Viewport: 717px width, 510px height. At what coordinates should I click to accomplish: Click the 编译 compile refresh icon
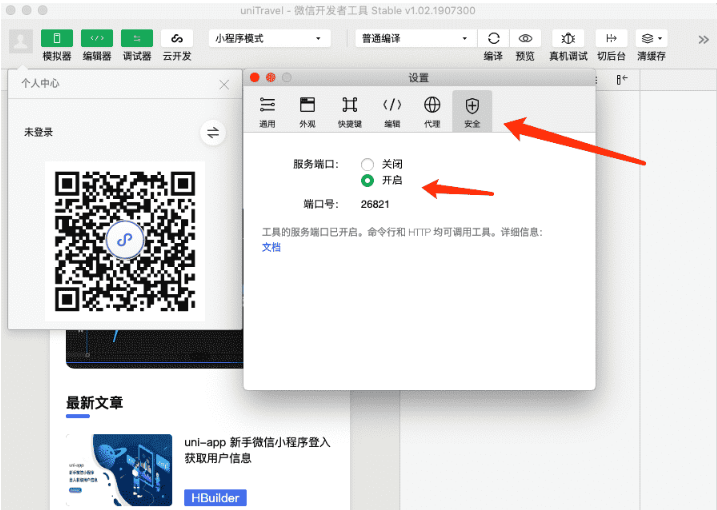click(493, 38)
